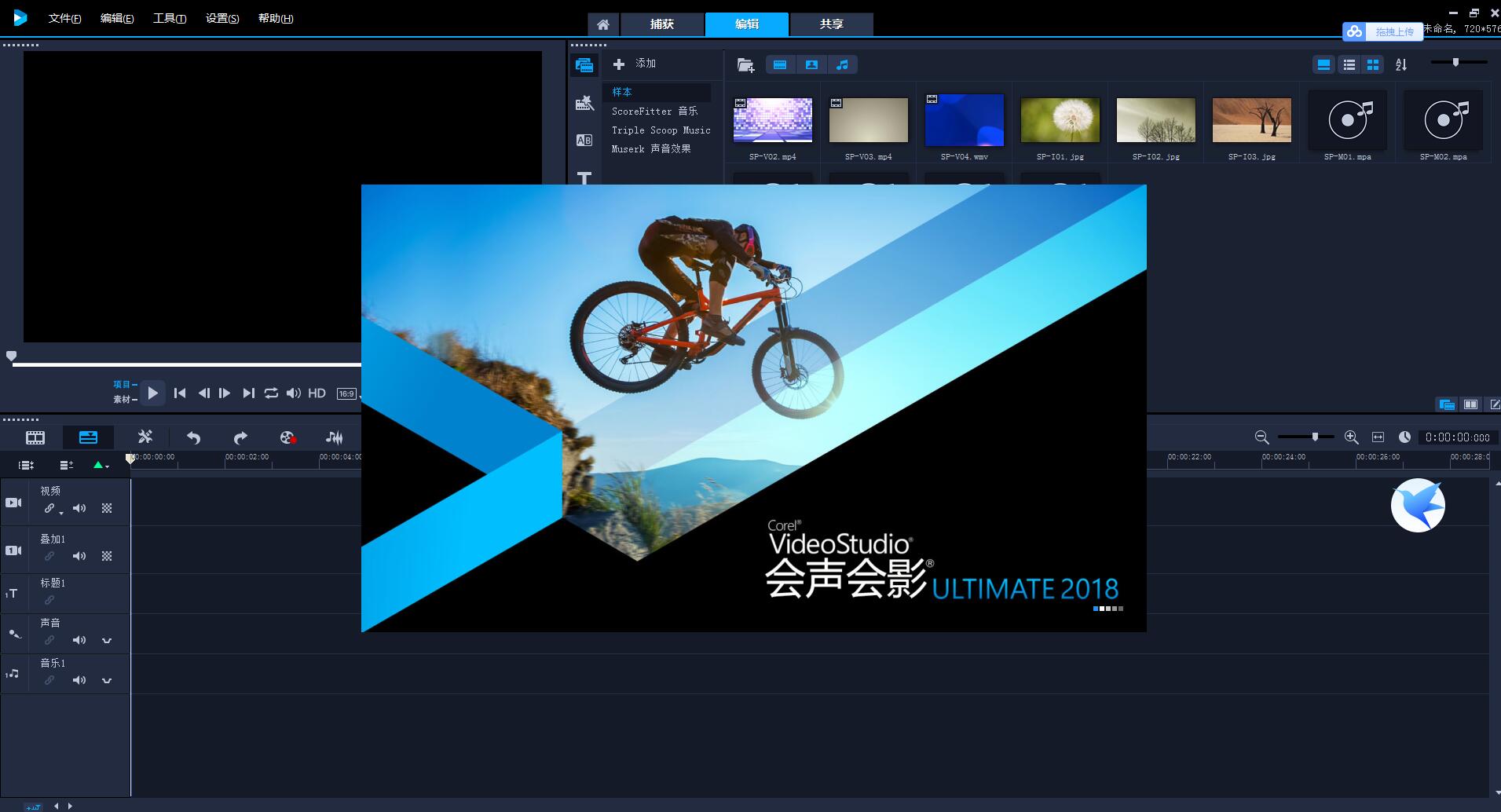Image resolution: width=1501 pixels, height=812 pixels.
Task: Open the 设置 (Settings) menu
Action: click(222, 18)
